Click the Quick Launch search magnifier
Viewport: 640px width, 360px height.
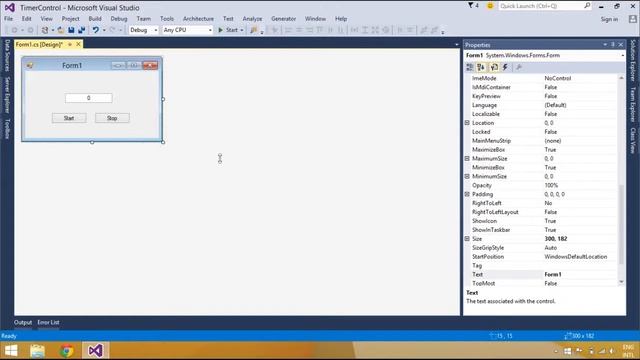587,6
